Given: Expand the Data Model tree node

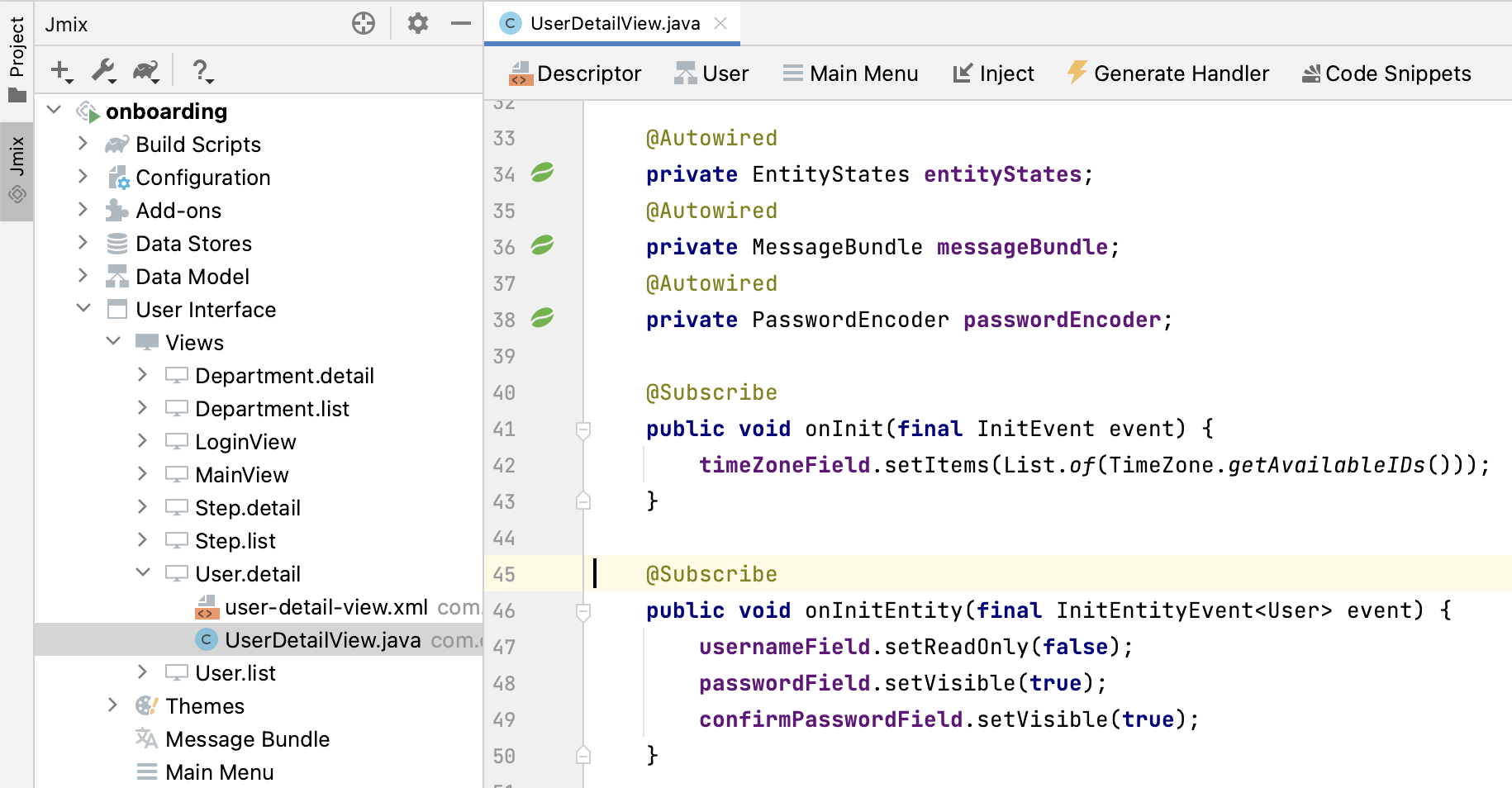Looking at the screenshot, I should pos(83,276).
